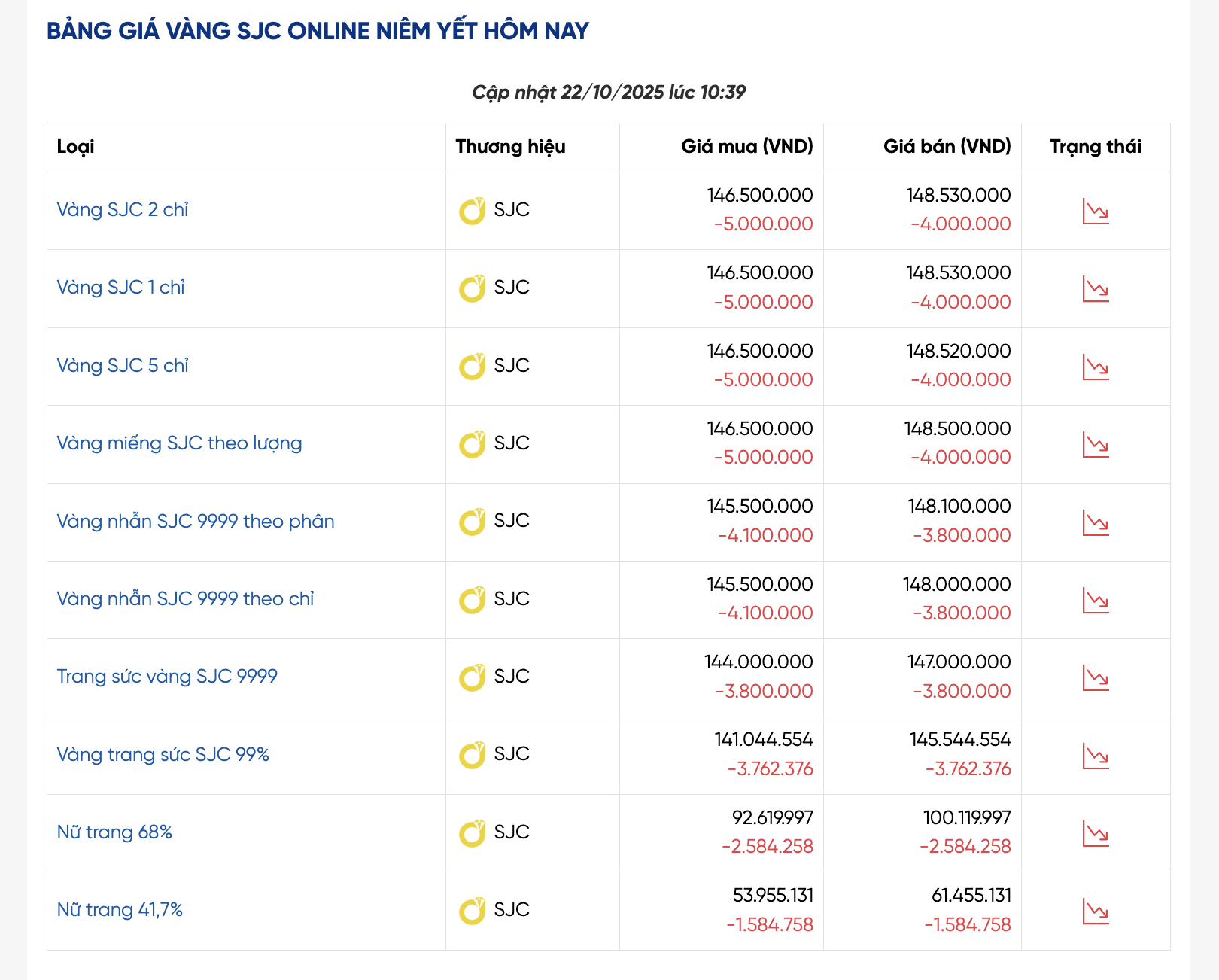
Task: Click the Giá mua (VND) column header
Action: pyautogui.click(x=746, y=147)
